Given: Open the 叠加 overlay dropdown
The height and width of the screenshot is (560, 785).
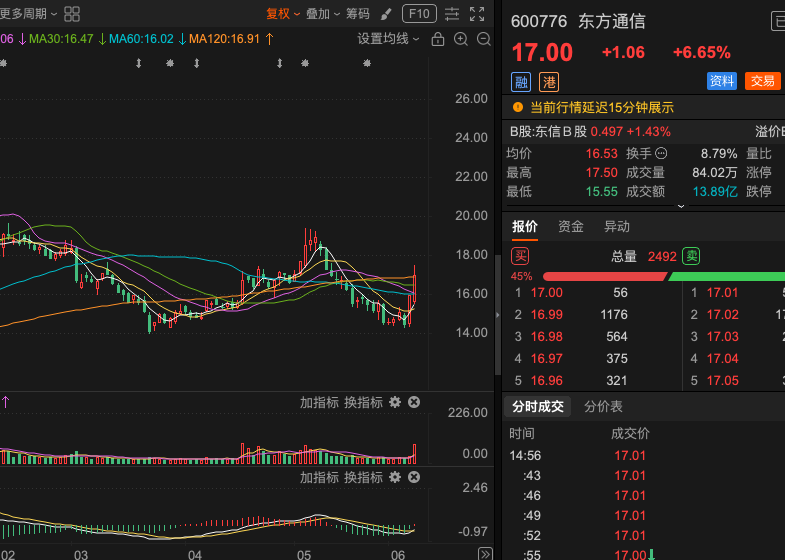Looking at the screenshot, I should 323,14.
